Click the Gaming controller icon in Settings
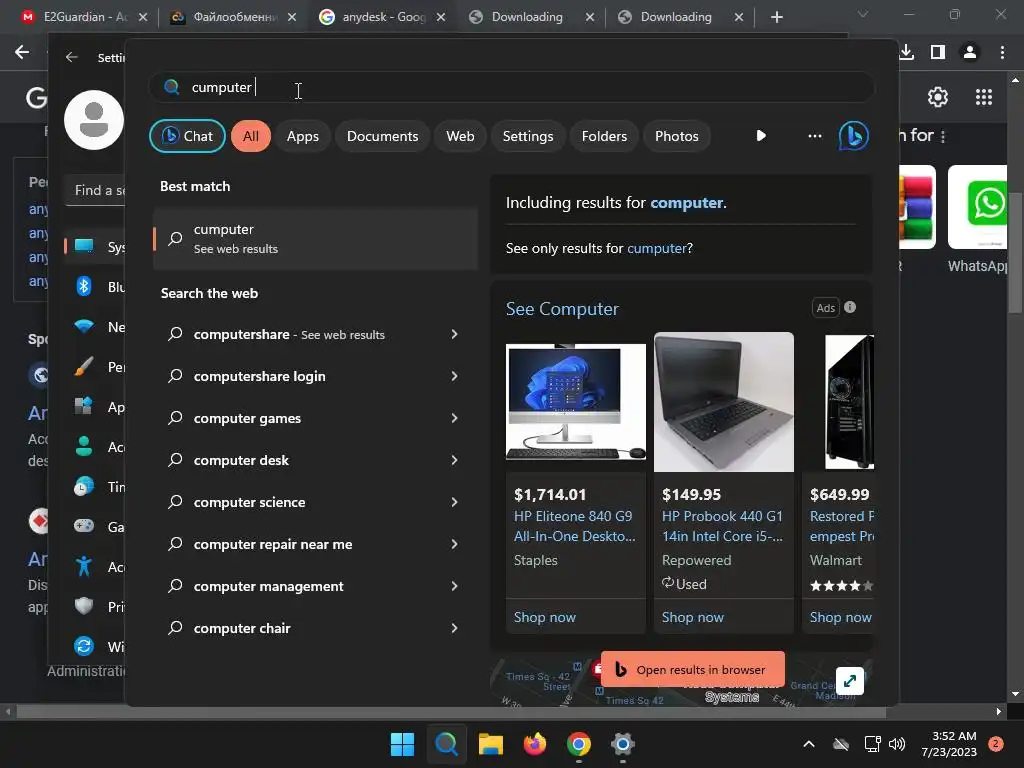This screenshot has height=768, width=1024. pos(84,526)
